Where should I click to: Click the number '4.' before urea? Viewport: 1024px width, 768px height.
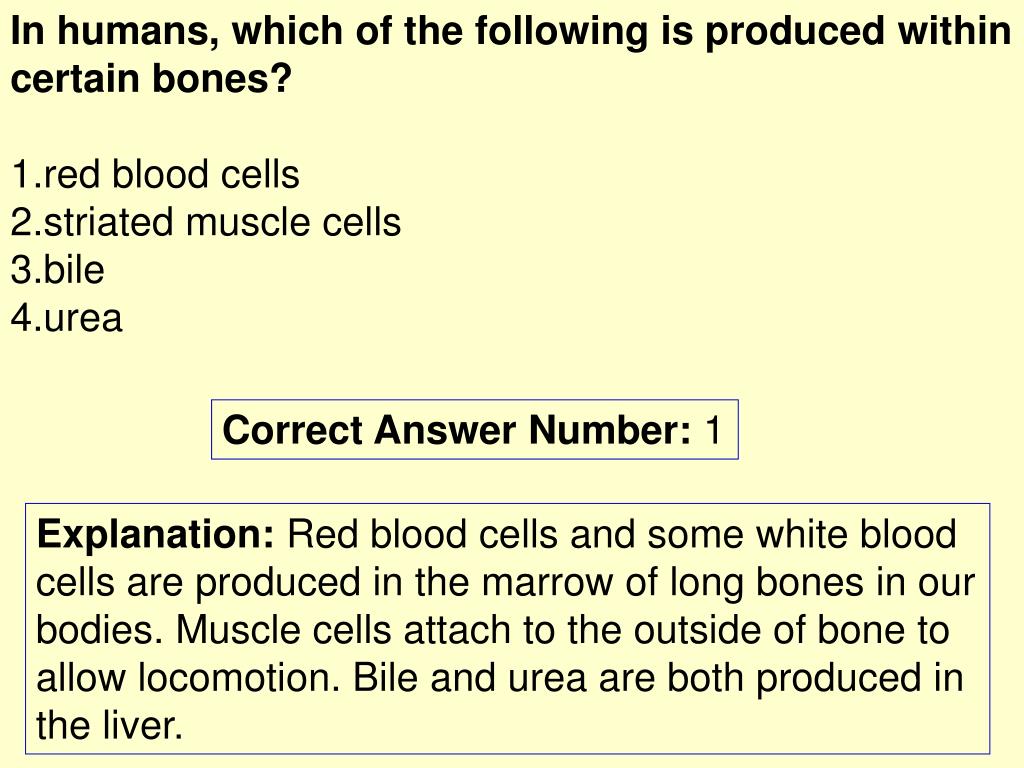coord(27,318)
